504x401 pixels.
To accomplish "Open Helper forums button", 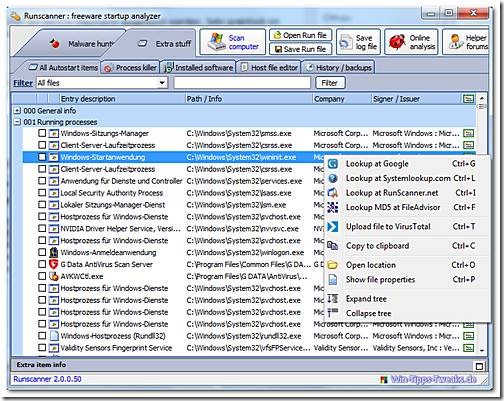I will [466, 42].
